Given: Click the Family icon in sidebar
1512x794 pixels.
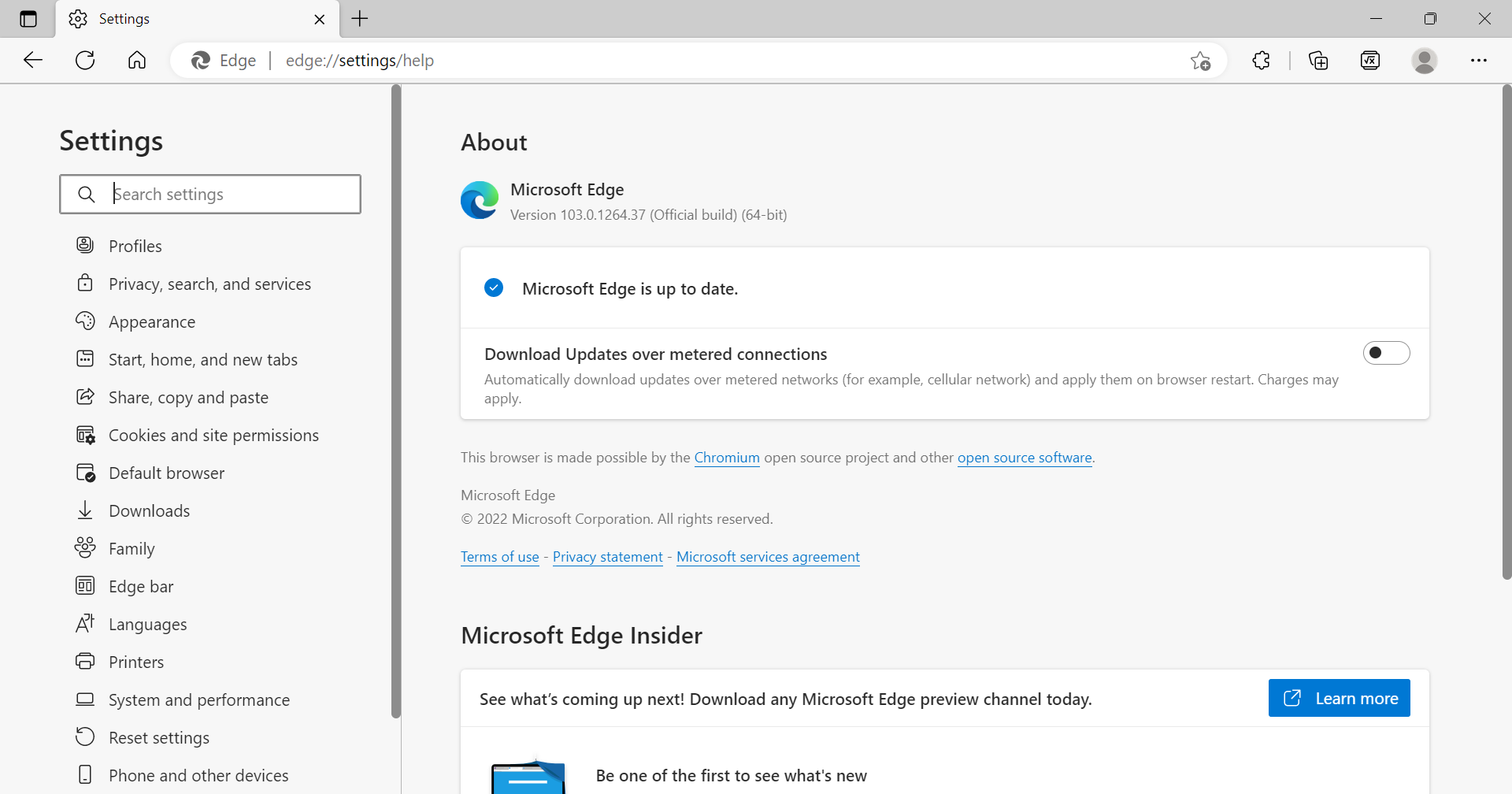Looking at the screenshot, I should (x=85, y=547).
